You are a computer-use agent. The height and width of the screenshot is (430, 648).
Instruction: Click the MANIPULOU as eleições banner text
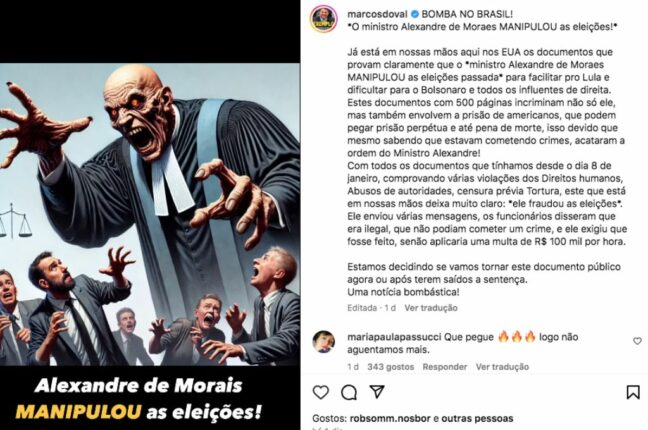(139, 412)
